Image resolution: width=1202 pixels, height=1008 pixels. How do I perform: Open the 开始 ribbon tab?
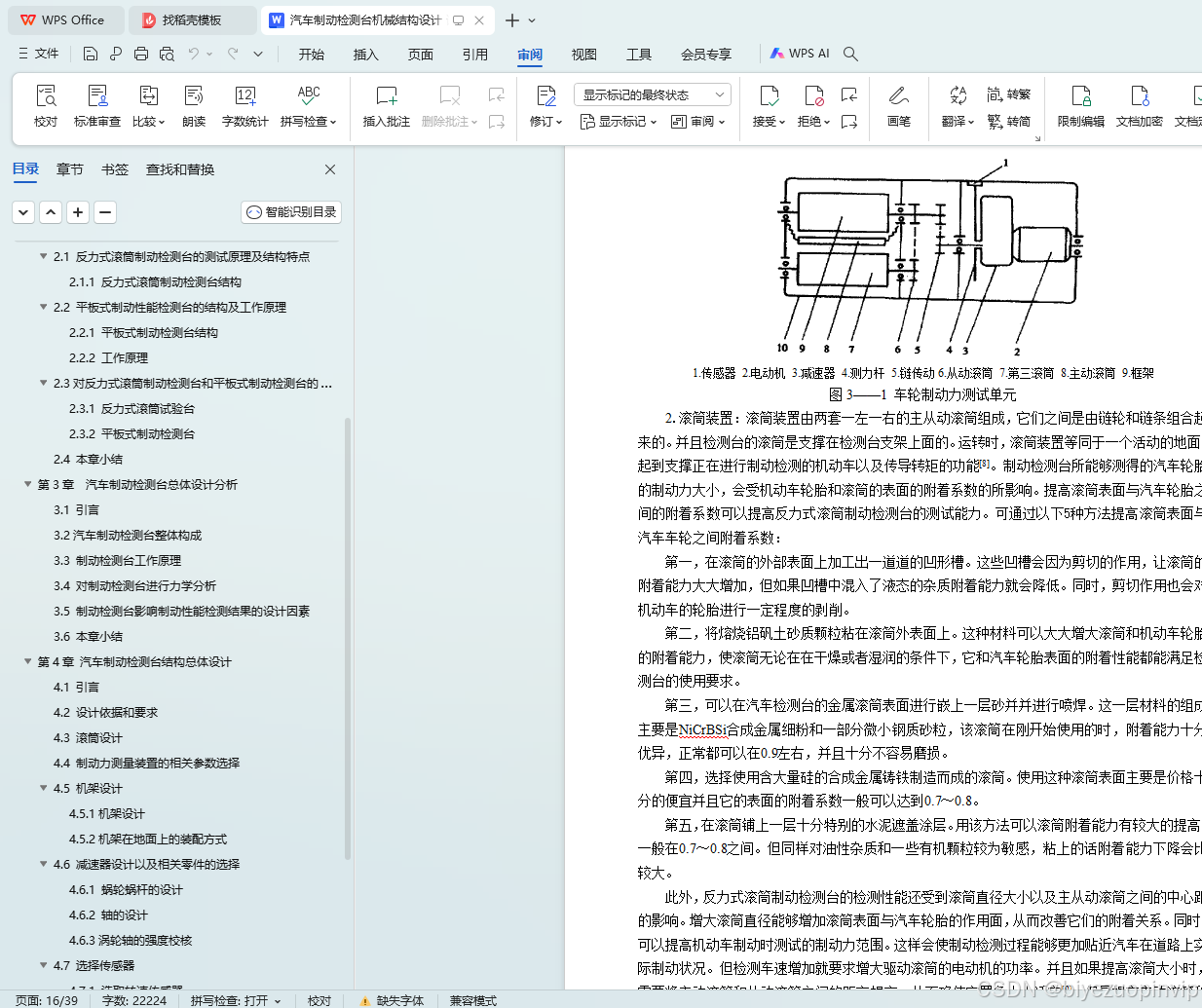click(312, 55)
